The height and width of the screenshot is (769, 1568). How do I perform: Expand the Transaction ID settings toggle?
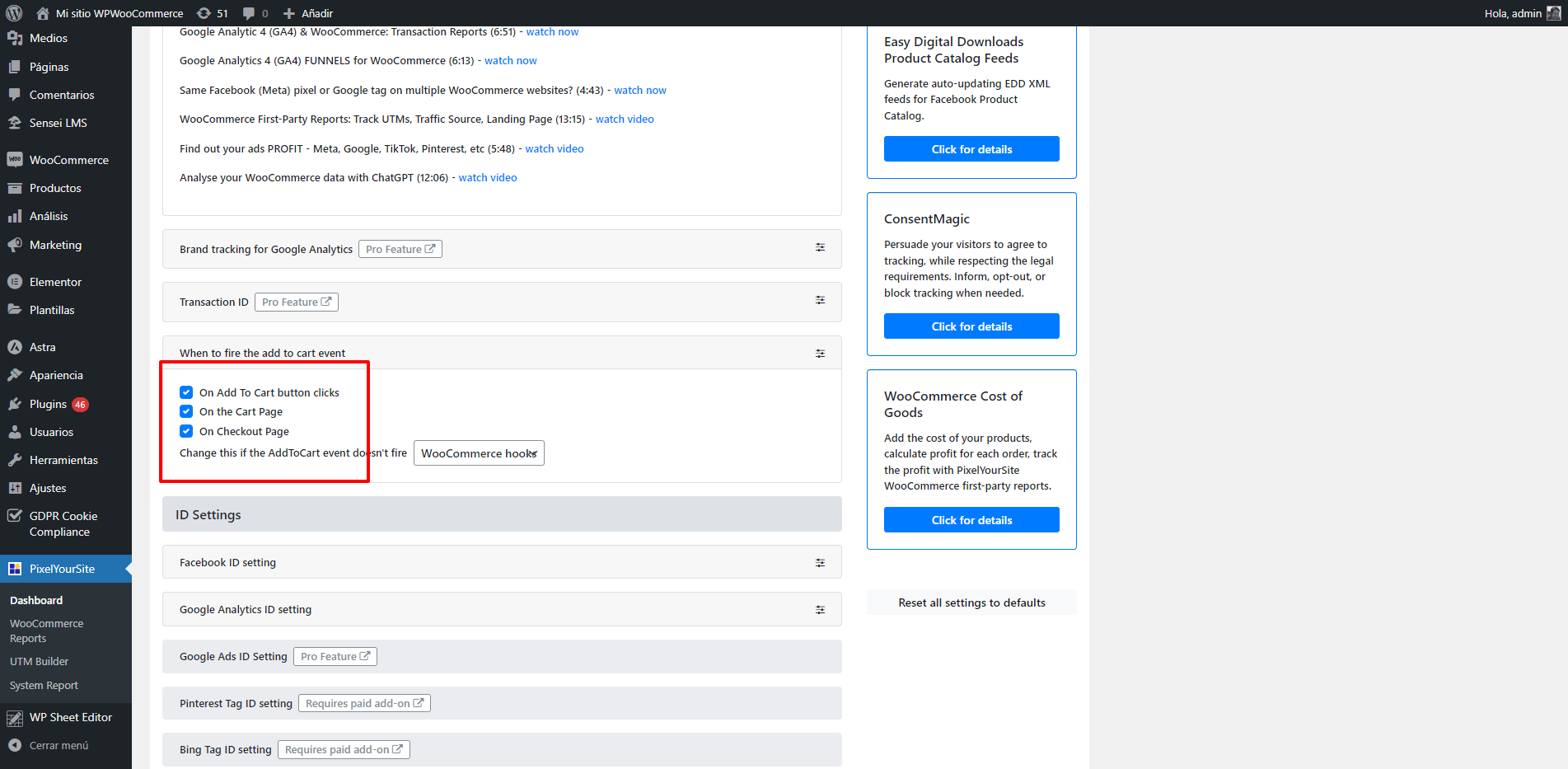pyautogui.click(x=820, y=300)
